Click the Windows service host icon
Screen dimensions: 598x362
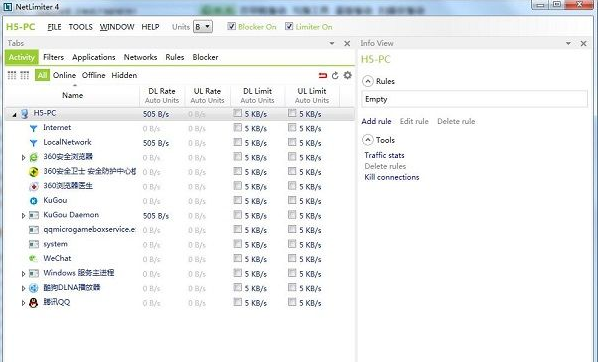click(x=34, y=274)
